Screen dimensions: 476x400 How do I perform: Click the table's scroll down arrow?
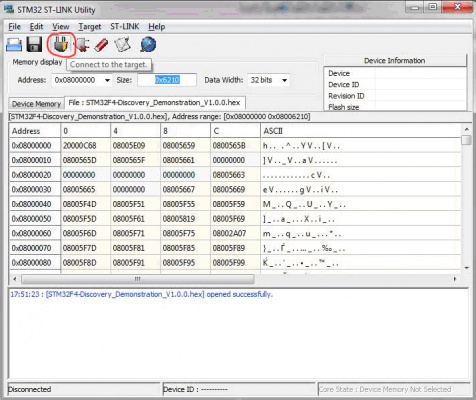point(466,268)
